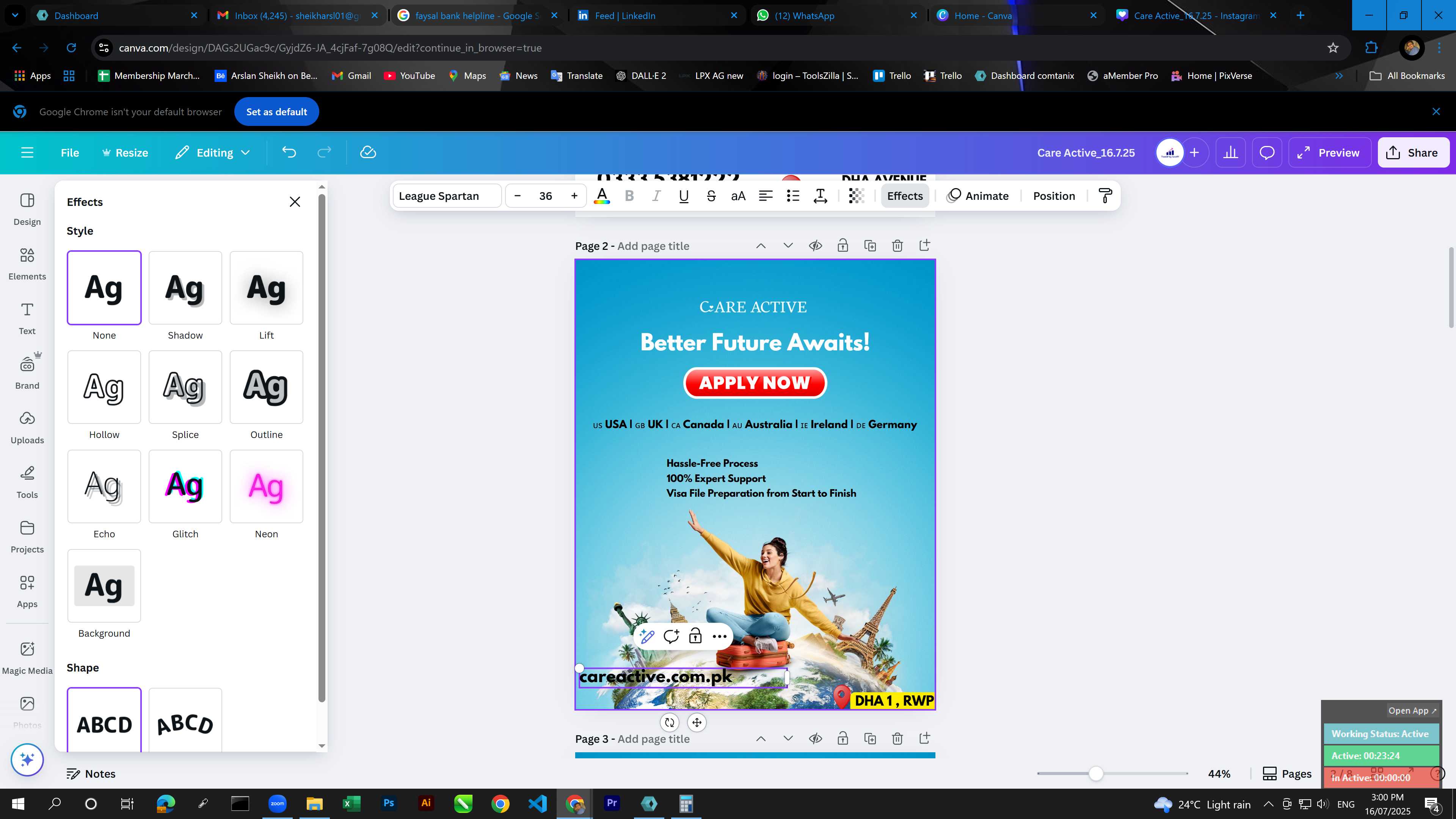Add a new page after Page 2

point(925,246)
